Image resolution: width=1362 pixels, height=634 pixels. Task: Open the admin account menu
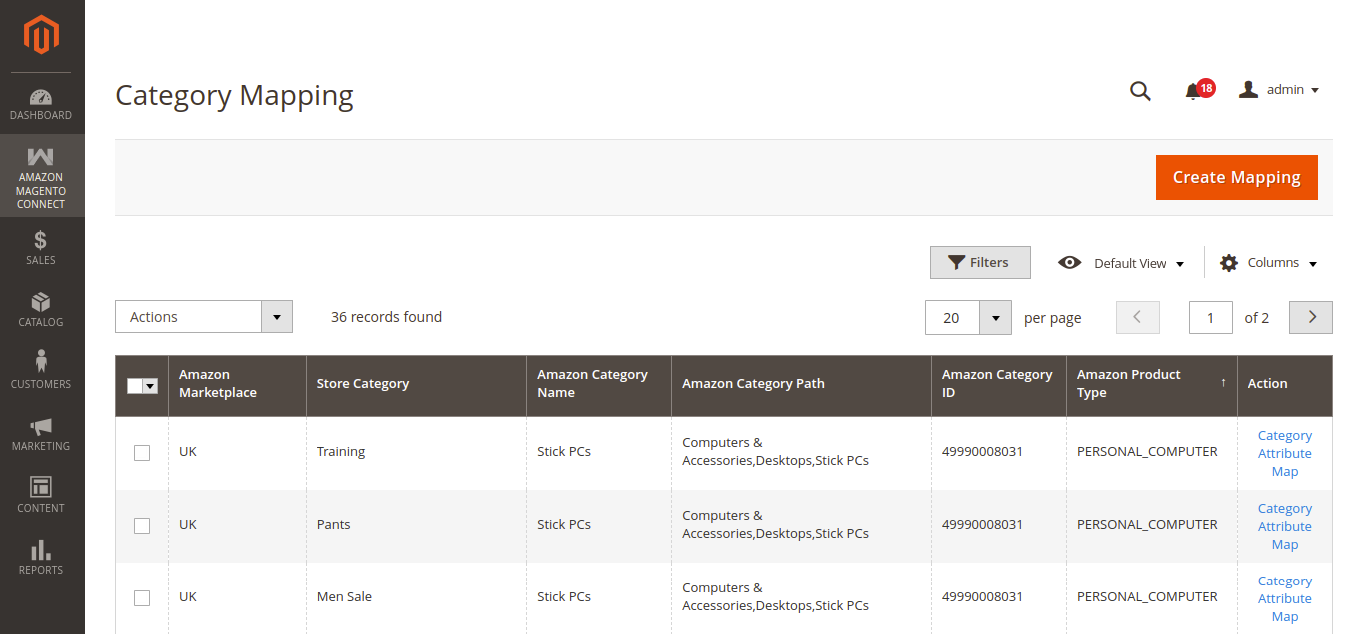[x=1279, y=90]
